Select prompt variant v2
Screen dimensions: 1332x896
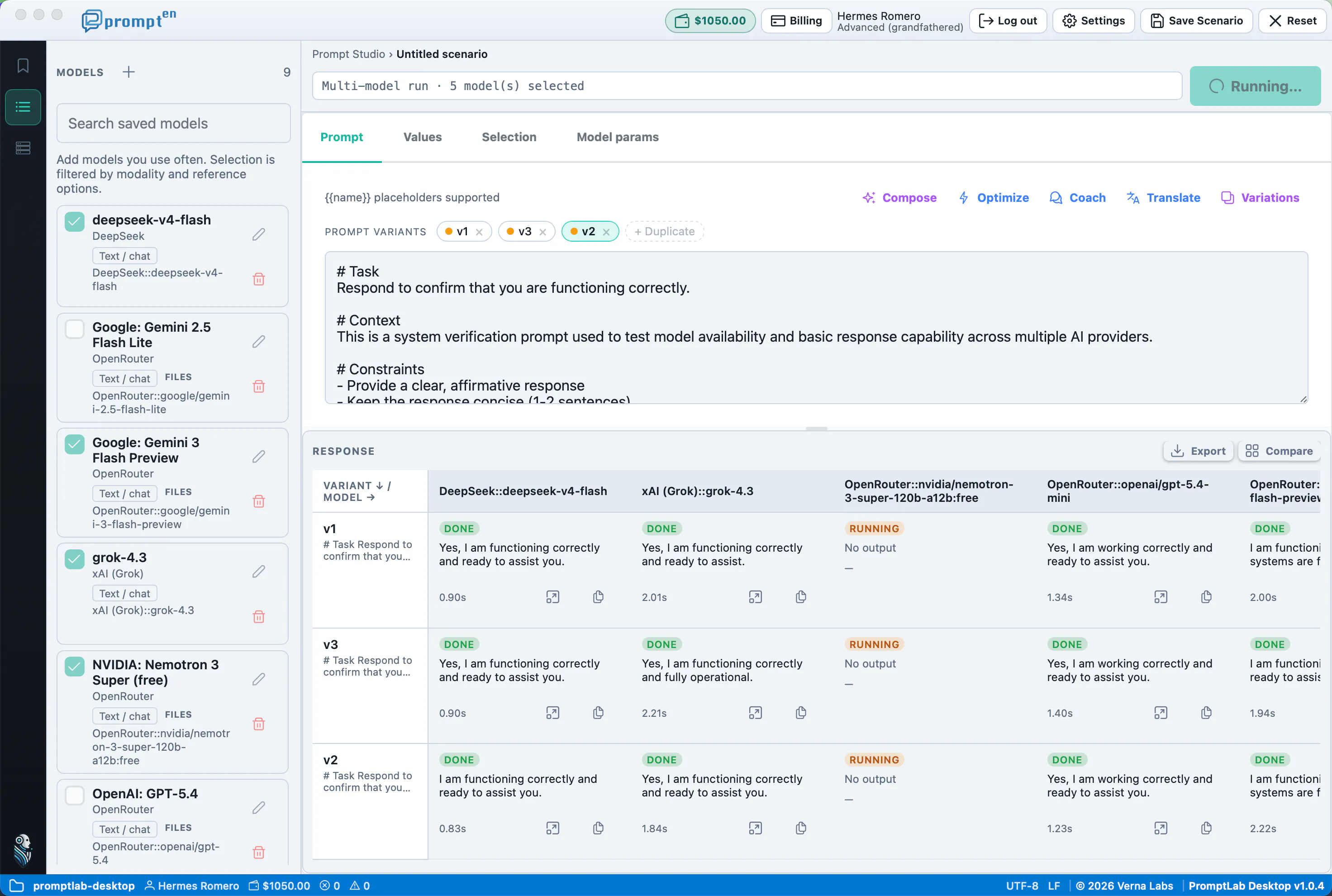(588, 231)
